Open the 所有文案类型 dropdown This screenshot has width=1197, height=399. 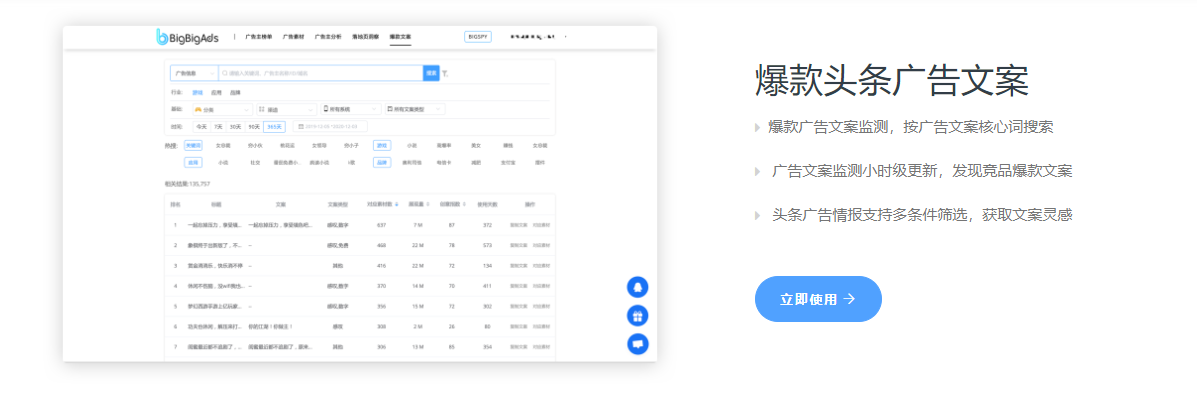(x=415, y=109)
